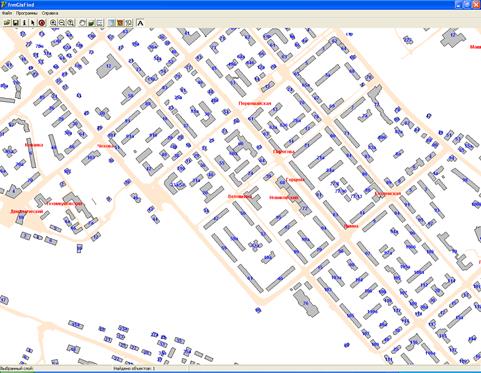Click the orange map toolbar icon
Viewport: 481px width, 373px height.
[x=120, y=23]
